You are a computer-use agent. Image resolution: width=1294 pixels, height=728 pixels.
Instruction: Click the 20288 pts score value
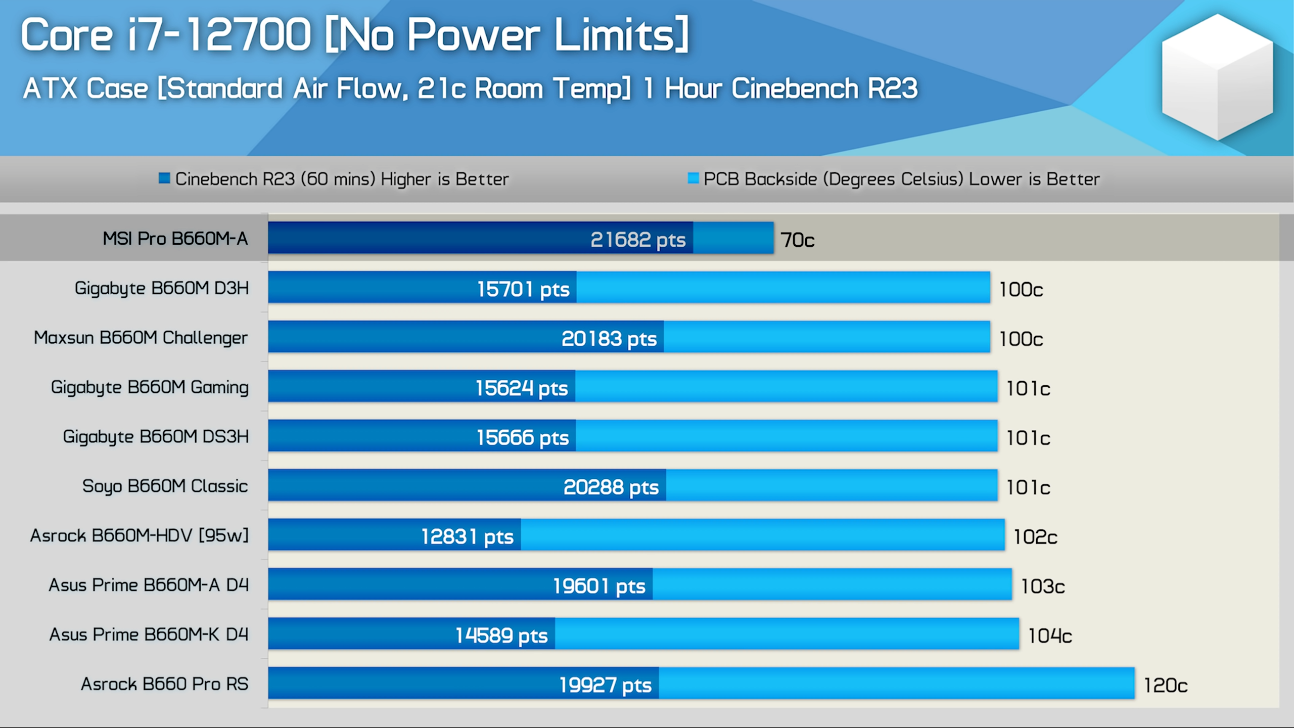pos(611,488)
